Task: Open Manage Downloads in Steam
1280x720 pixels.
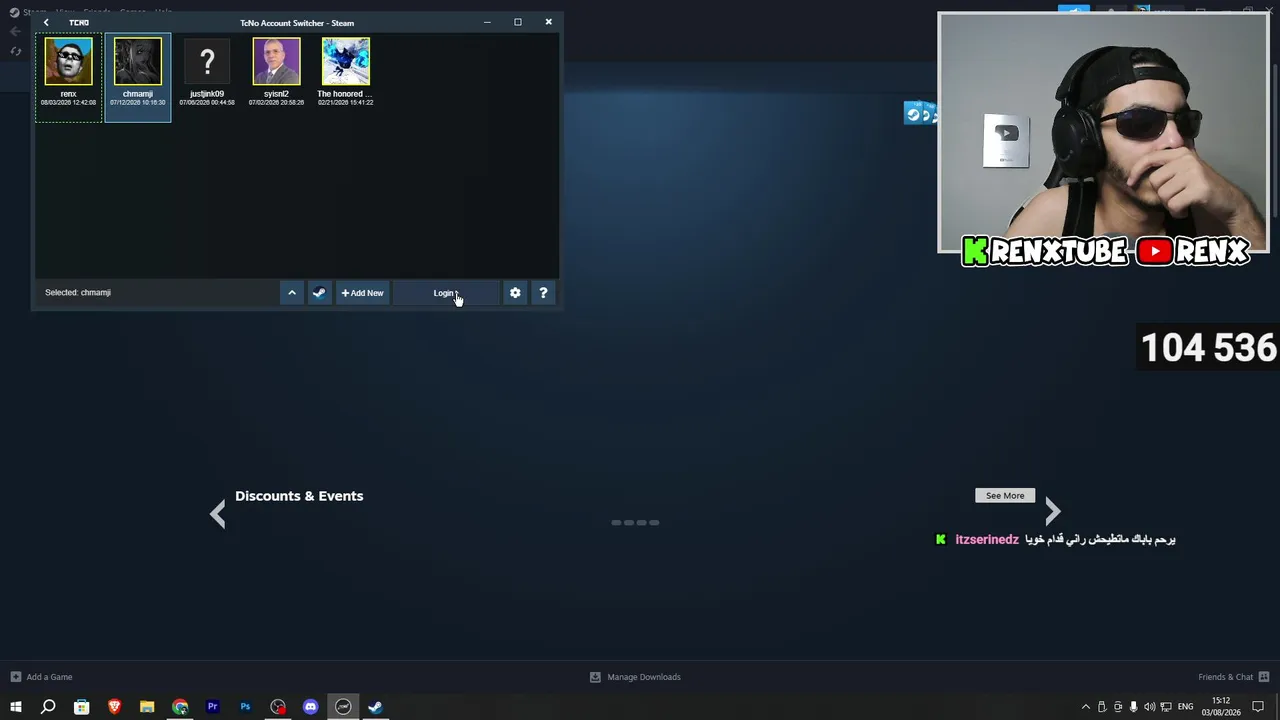Action: coord(635,677)
